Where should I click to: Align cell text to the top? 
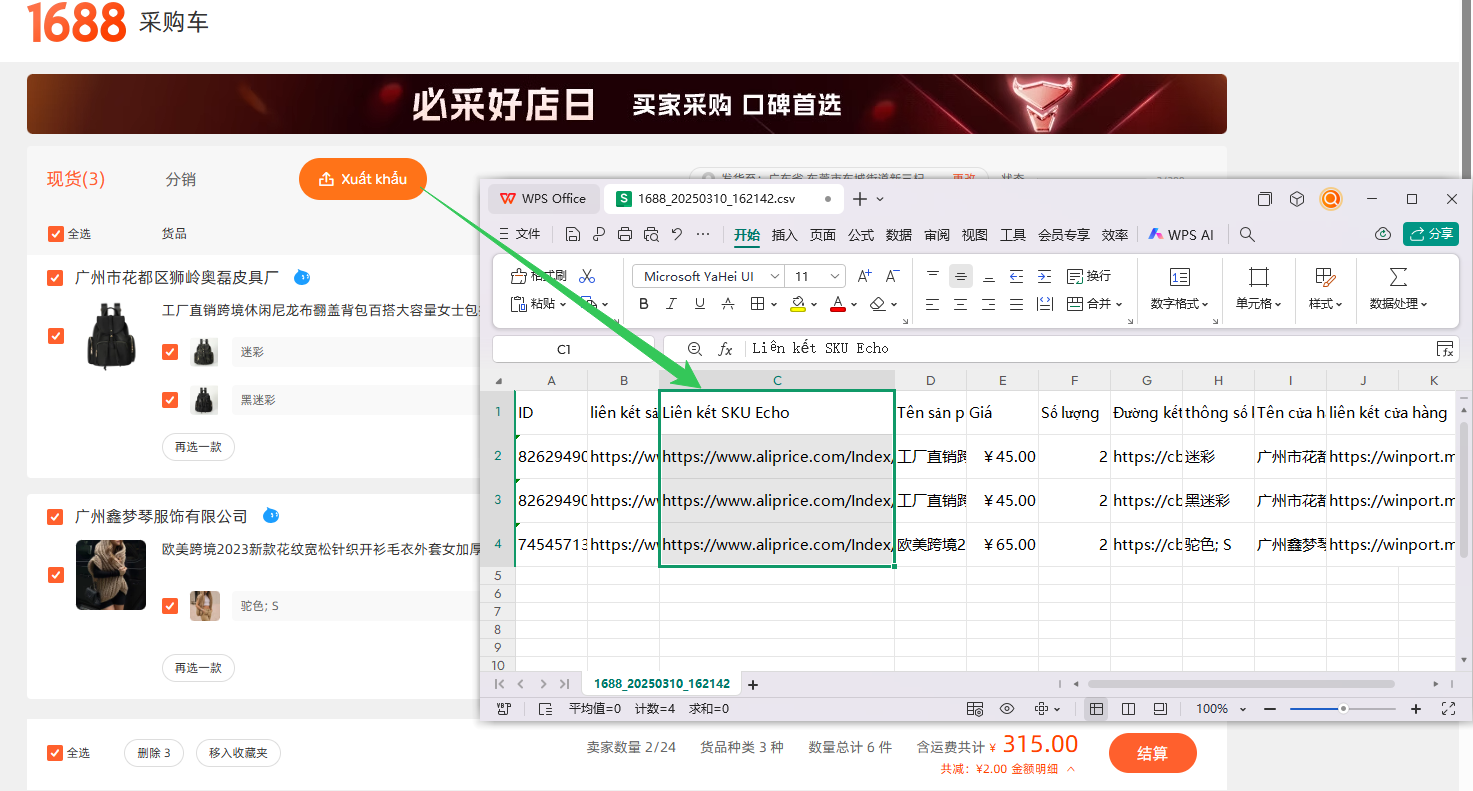point(932,276)
